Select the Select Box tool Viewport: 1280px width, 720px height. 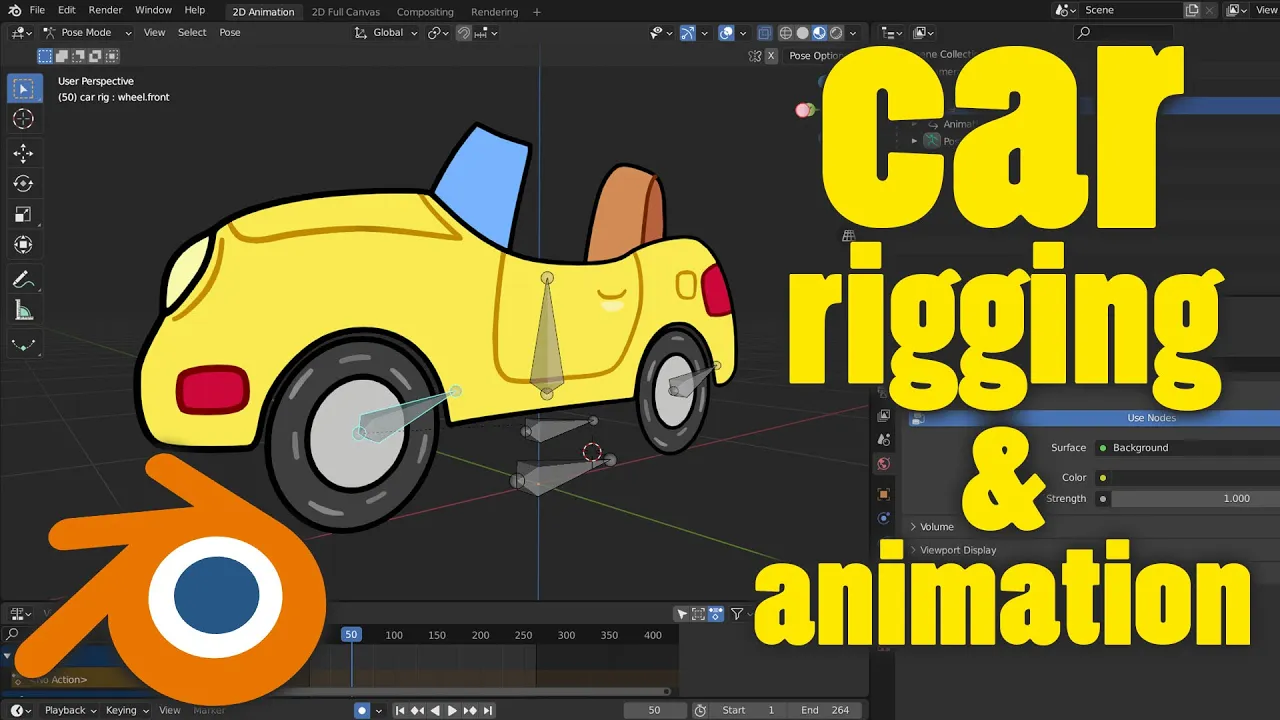(x=23, y=88)
